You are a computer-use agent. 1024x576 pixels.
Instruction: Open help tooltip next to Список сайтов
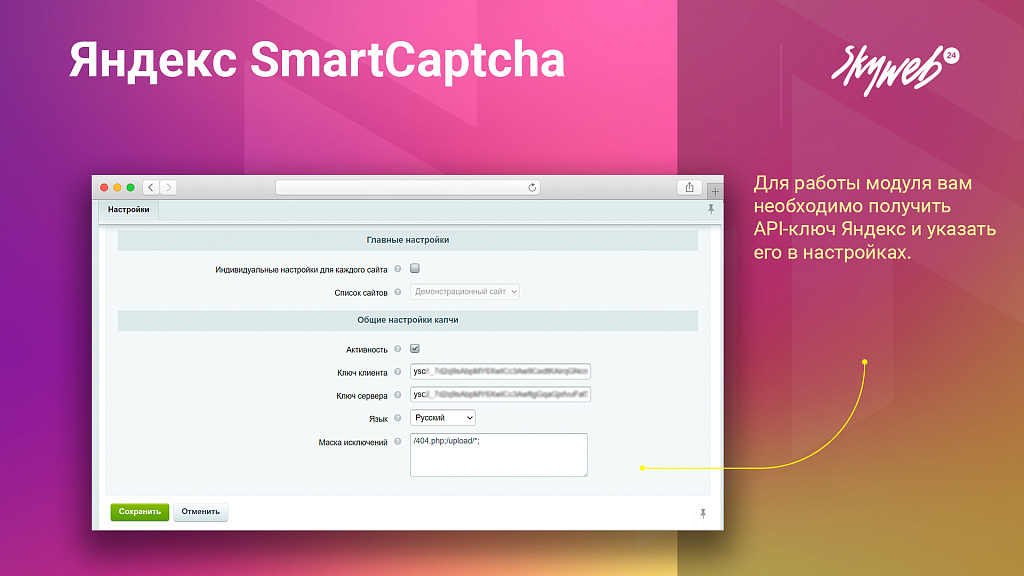pos(397,290)
